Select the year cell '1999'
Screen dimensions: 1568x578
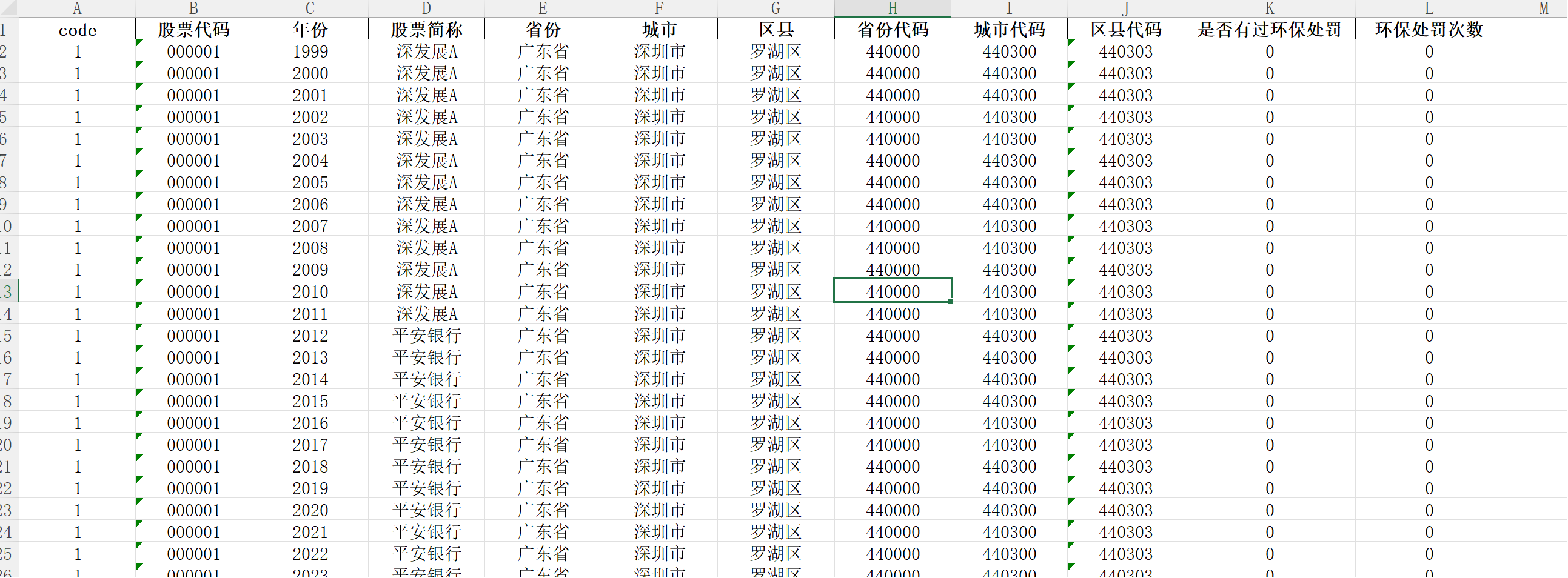tap(310, 51)
